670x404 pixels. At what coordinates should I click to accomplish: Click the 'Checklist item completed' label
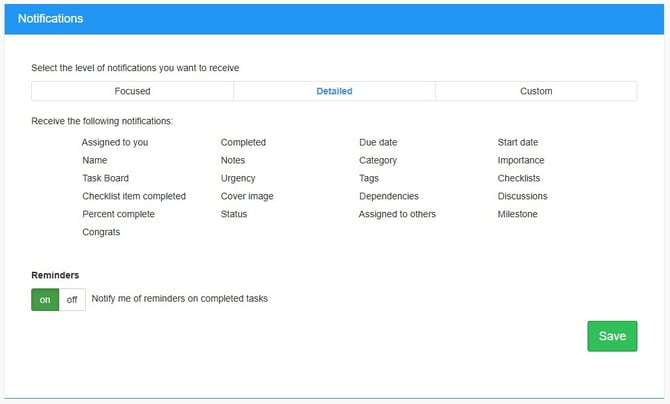(x=134, y=196)
